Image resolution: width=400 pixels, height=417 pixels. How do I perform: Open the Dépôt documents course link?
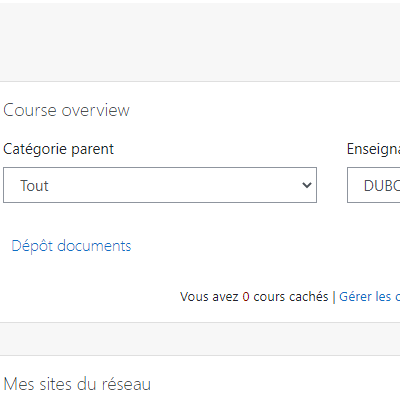tap(71, 246)
